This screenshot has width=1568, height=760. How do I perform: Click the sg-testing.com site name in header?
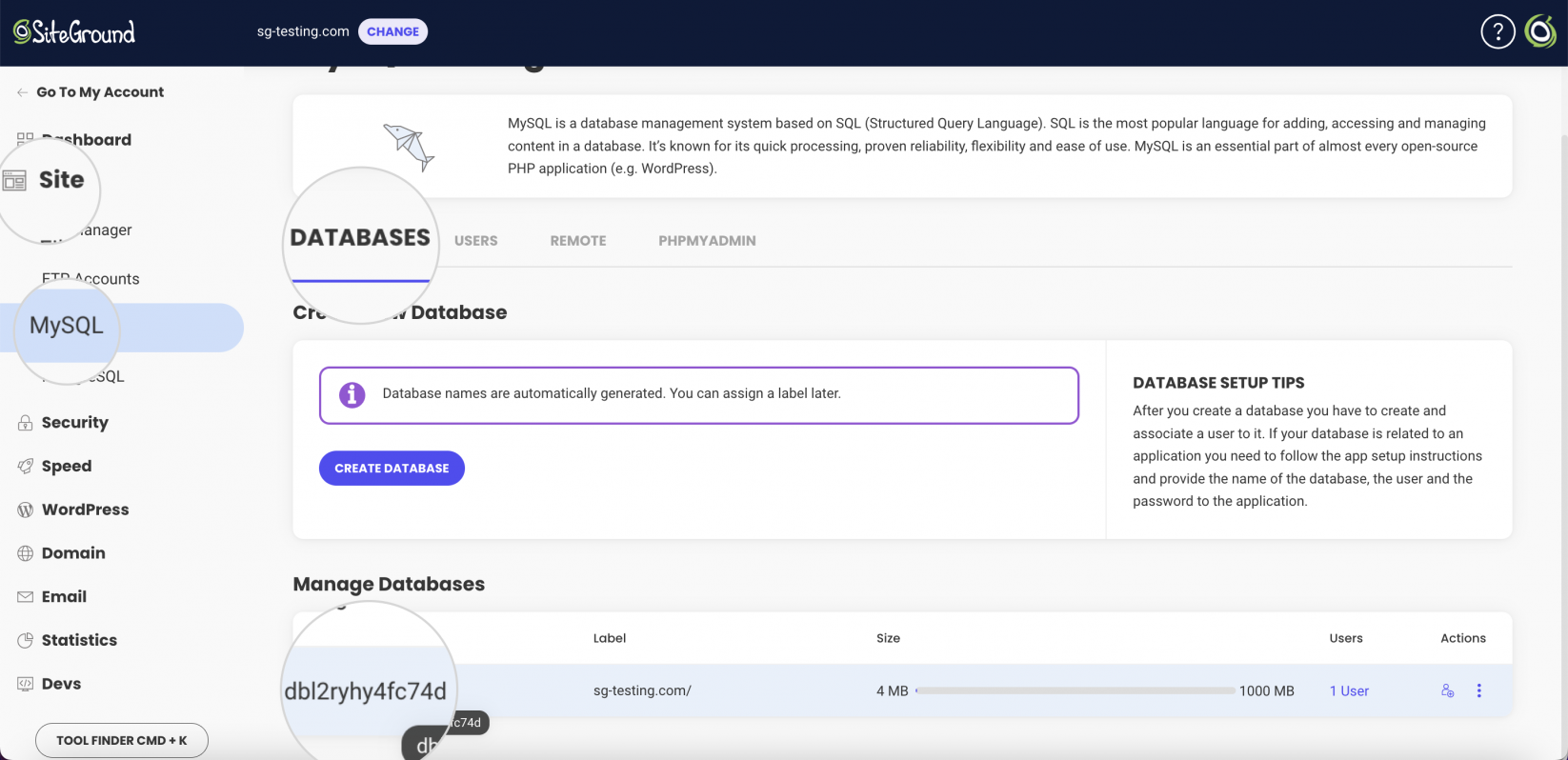point(303,31)
